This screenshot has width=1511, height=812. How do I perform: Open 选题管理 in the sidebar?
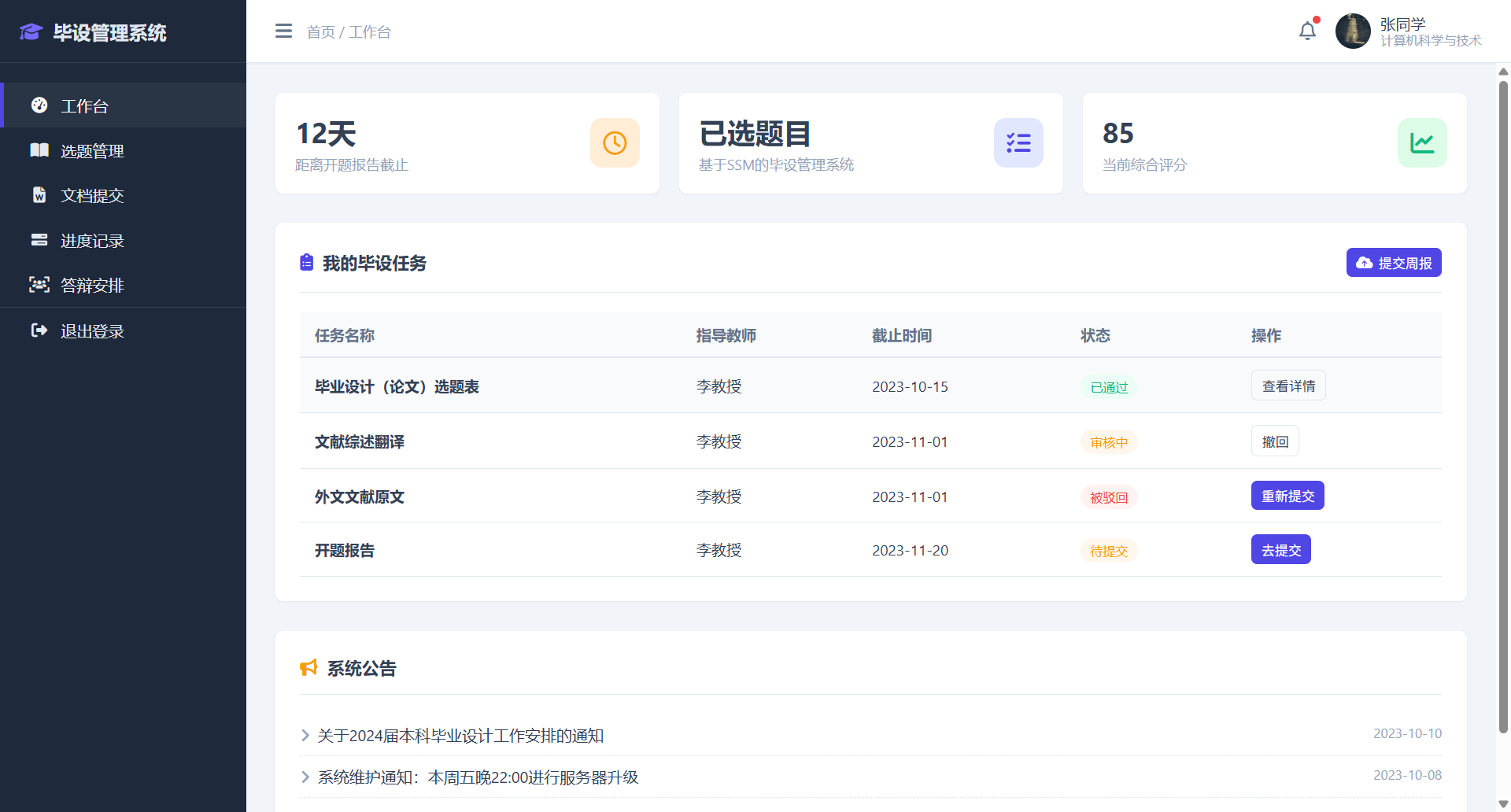(x=92, y=151)
